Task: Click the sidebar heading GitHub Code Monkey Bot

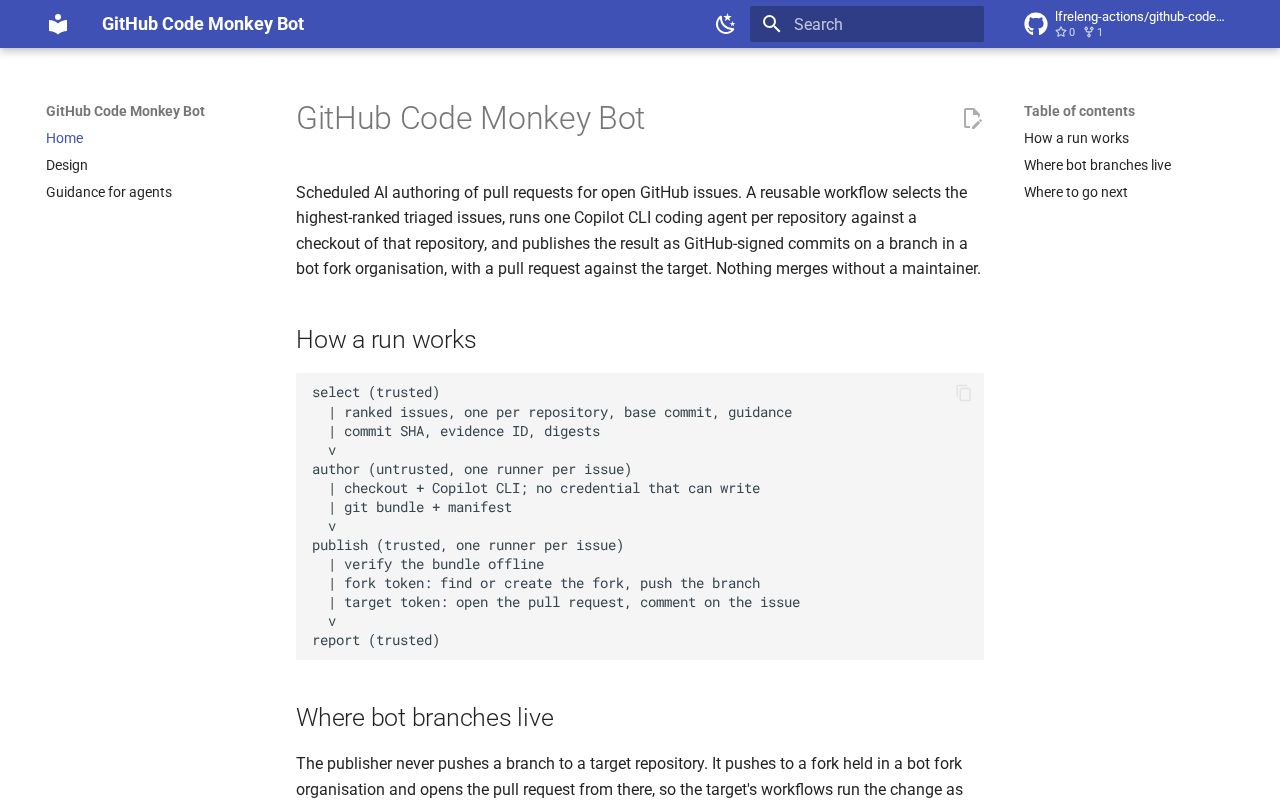Action: point(125,111)
